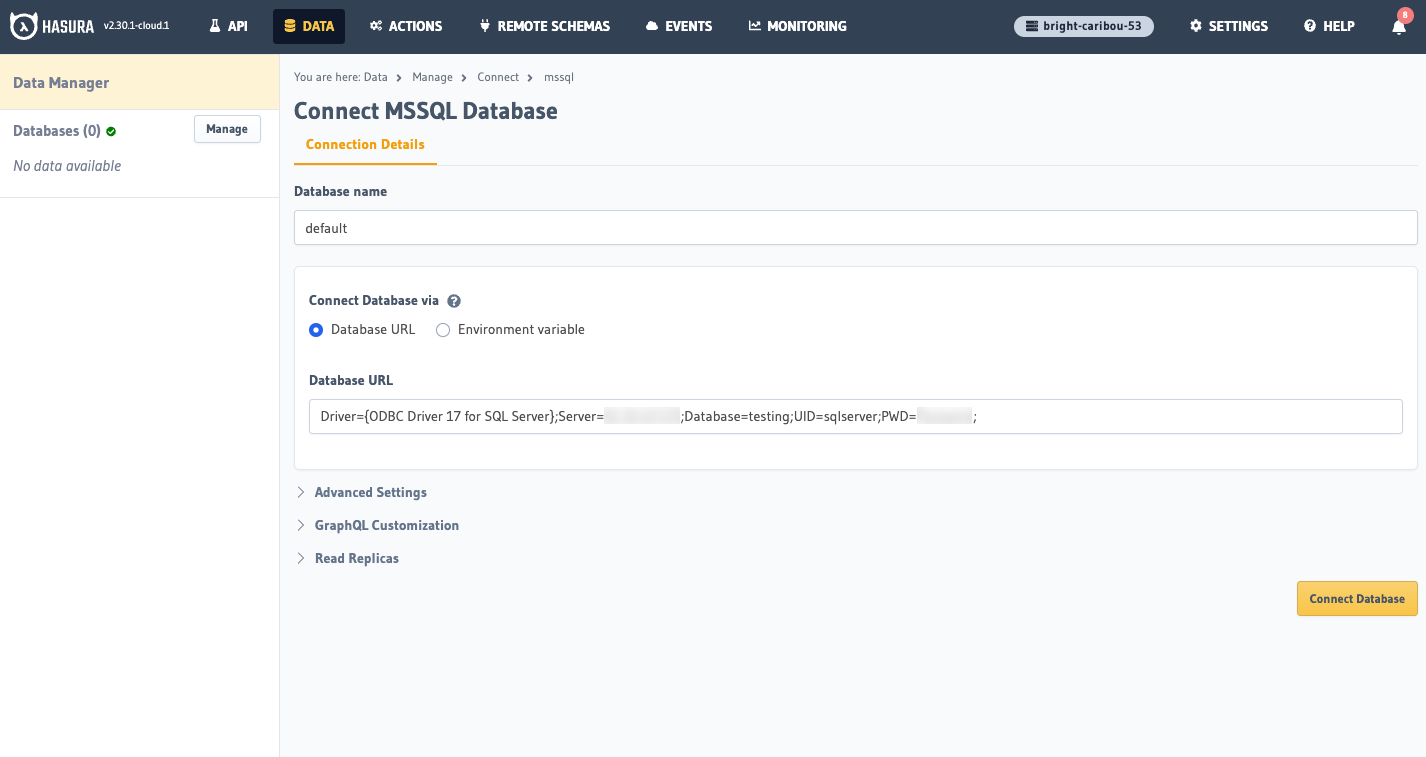Select the Environment variable radio button
This screenshot has height=757, width=1426.
[x=443, y=330]
